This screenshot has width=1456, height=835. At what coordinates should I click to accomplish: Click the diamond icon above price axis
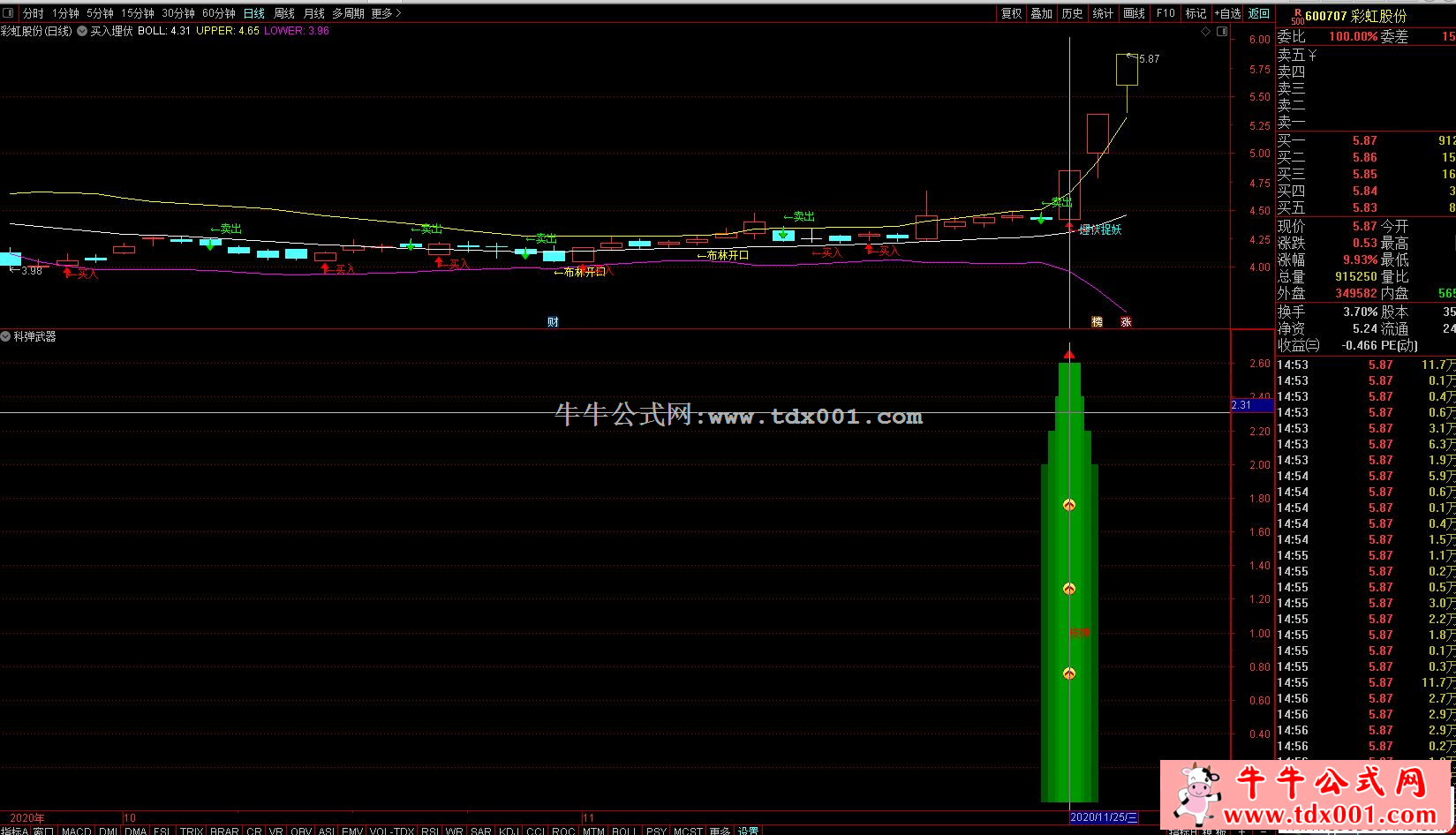coord(1206,31)
